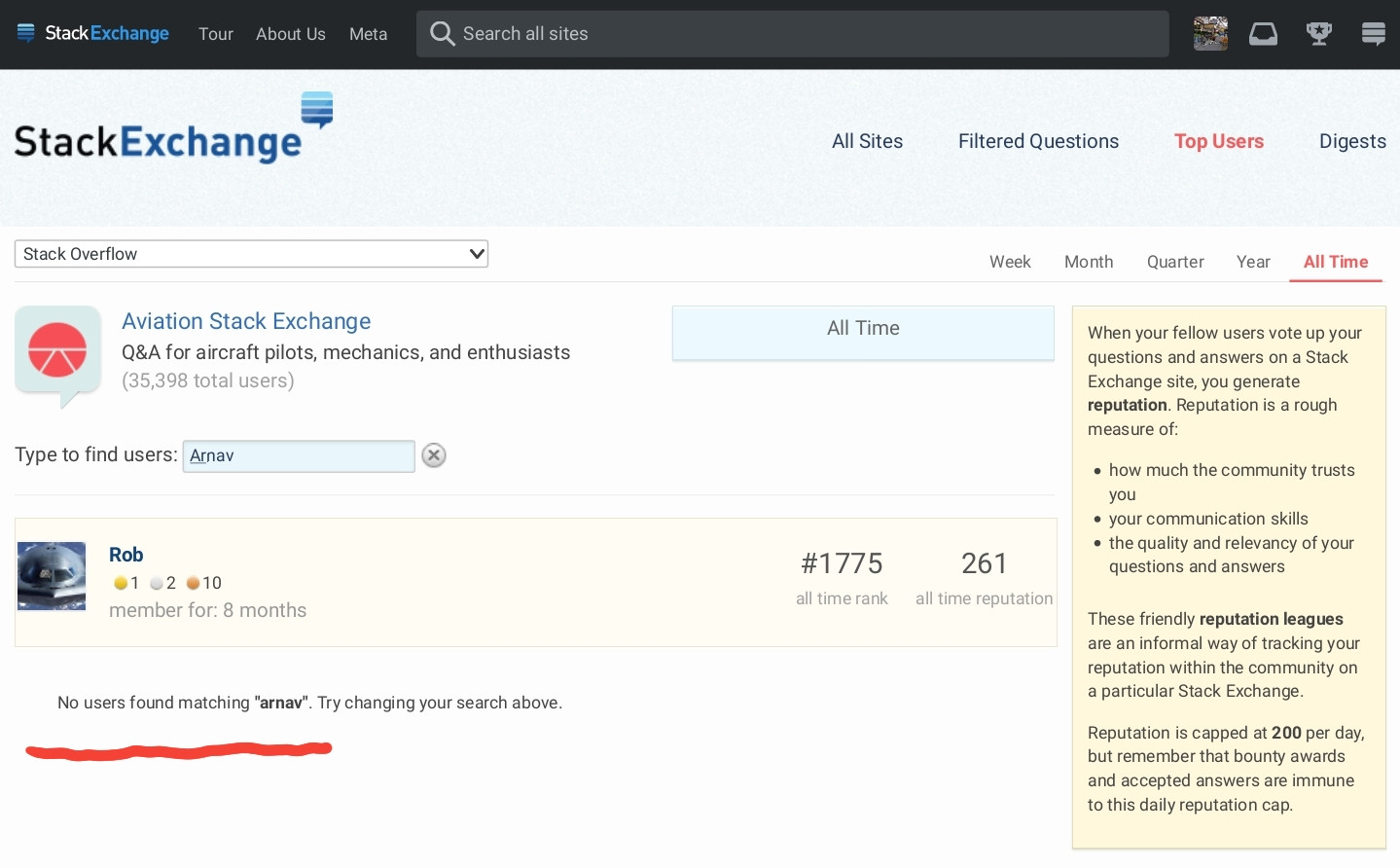Click the 261 all time reputation value
Viewport: 1400px width, 868px height.
coord(984,563)
